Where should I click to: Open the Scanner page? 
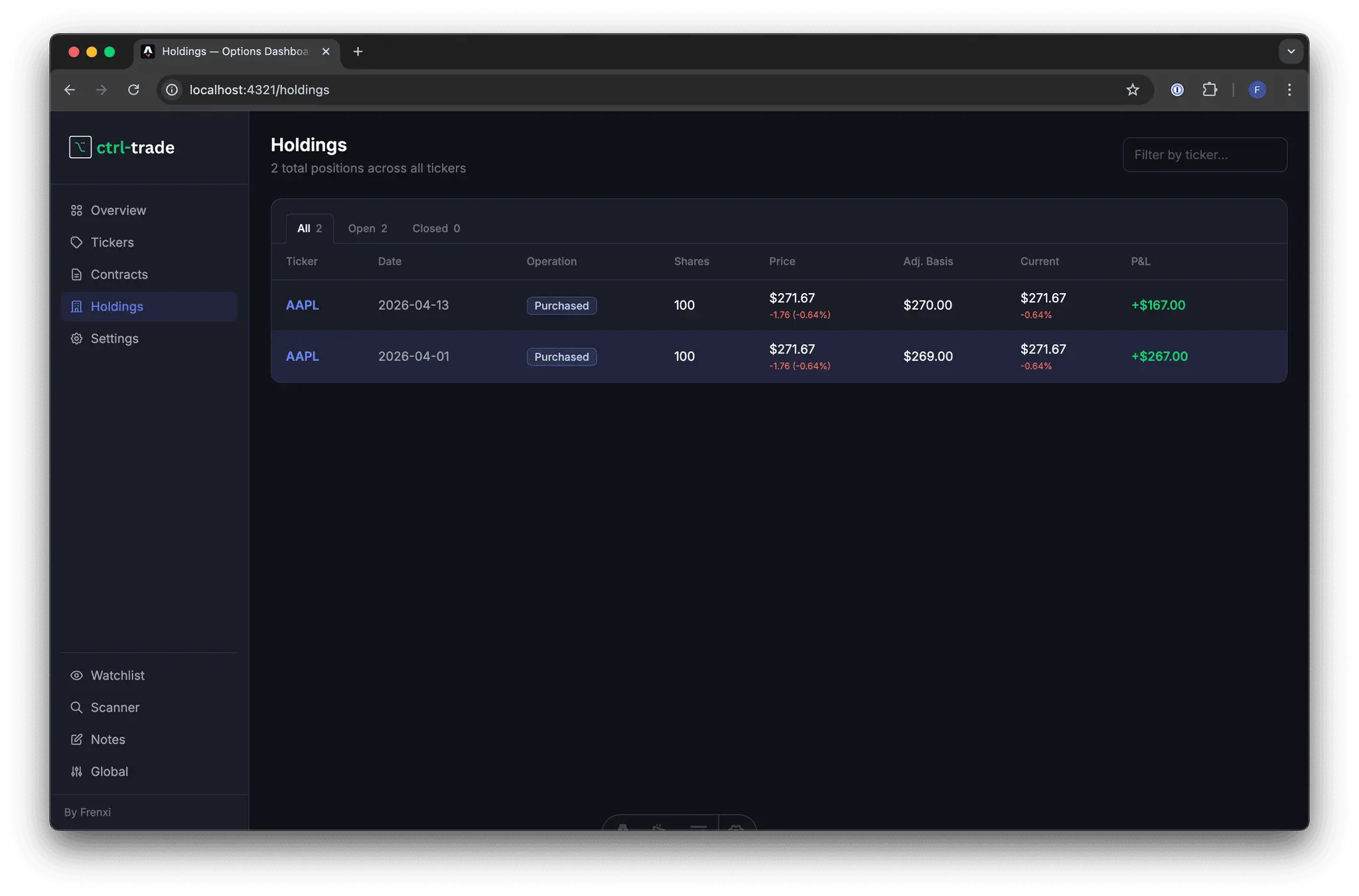click(x=149, y=707)
